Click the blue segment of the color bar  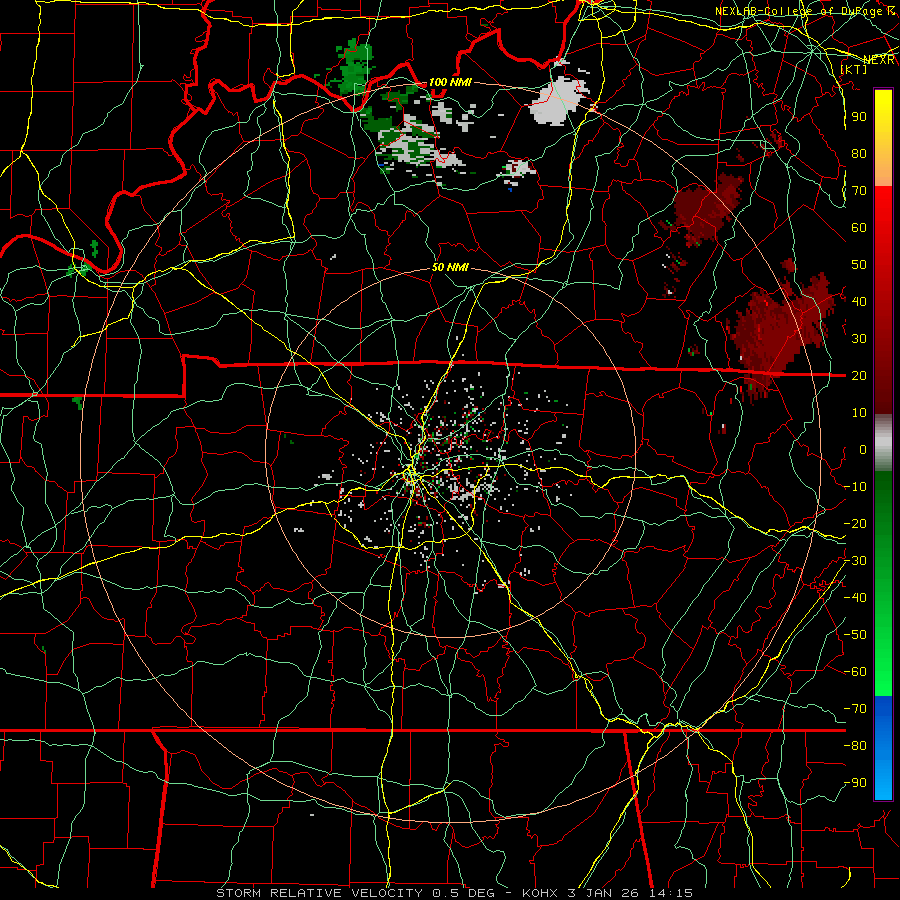click(x=883, y=748)
